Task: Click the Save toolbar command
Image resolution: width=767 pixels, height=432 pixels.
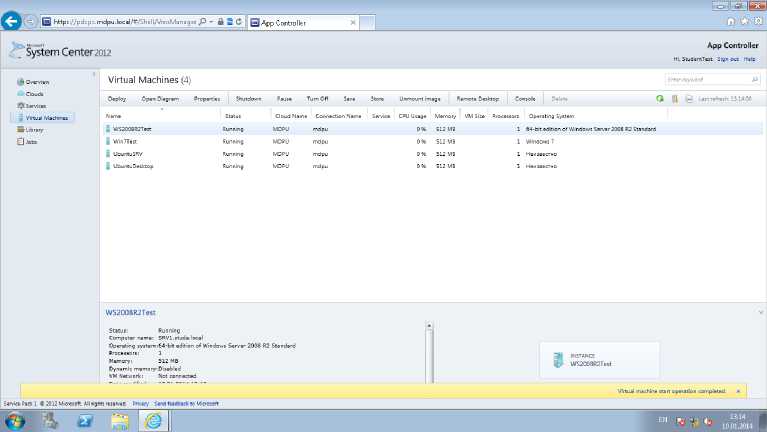Action: (x=349, y=99)
